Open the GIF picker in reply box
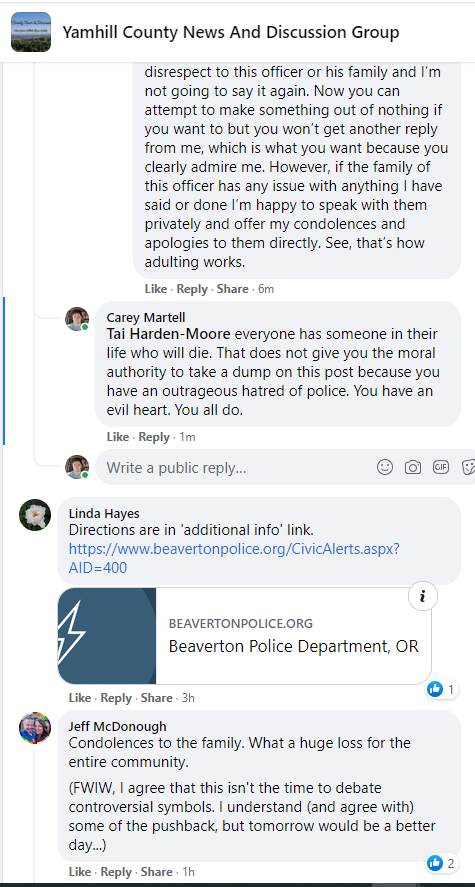 coord(441,467)
